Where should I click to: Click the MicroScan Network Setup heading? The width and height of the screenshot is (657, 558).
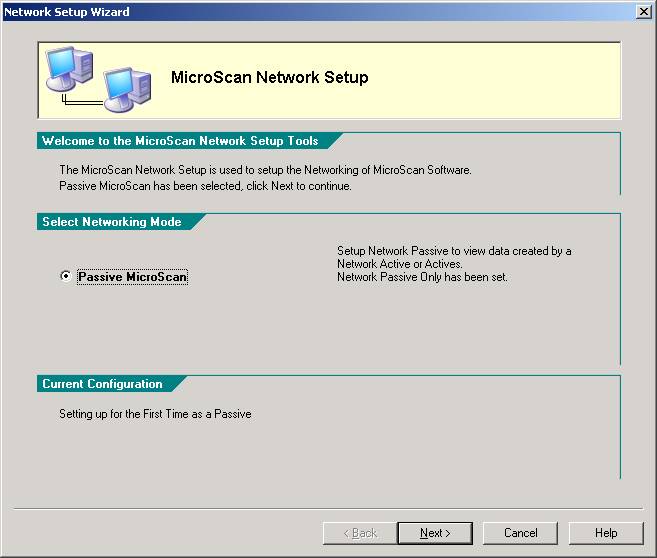tap(269, 78)
